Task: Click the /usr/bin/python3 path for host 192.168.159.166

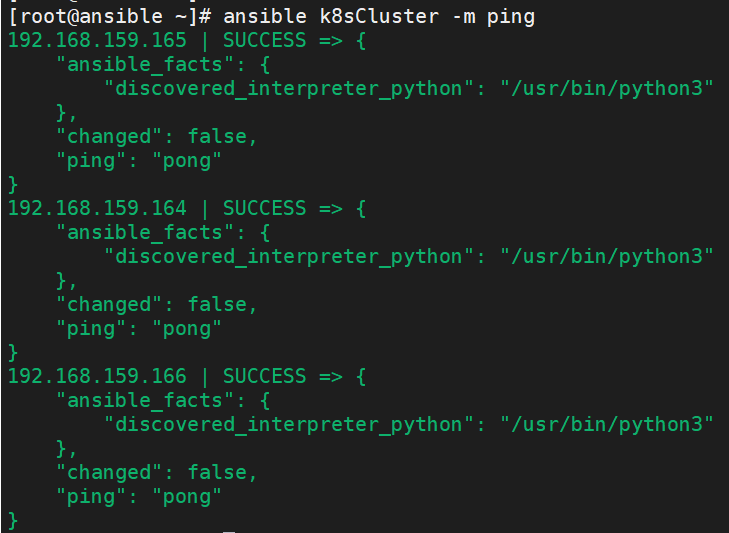Action: (607, 424)
